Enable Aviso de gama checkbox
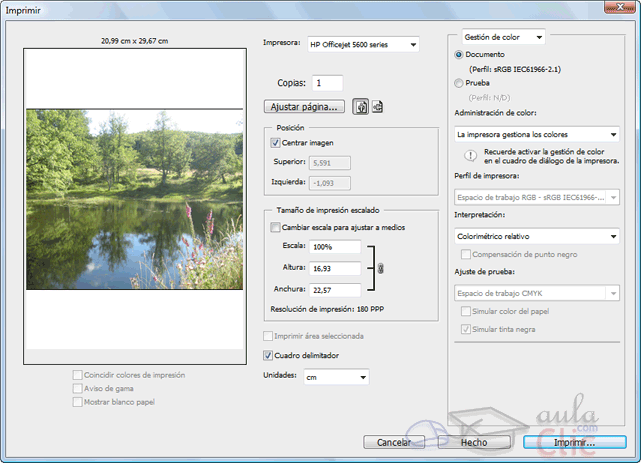Screen dimensions: 641x463 click(77, 388)
